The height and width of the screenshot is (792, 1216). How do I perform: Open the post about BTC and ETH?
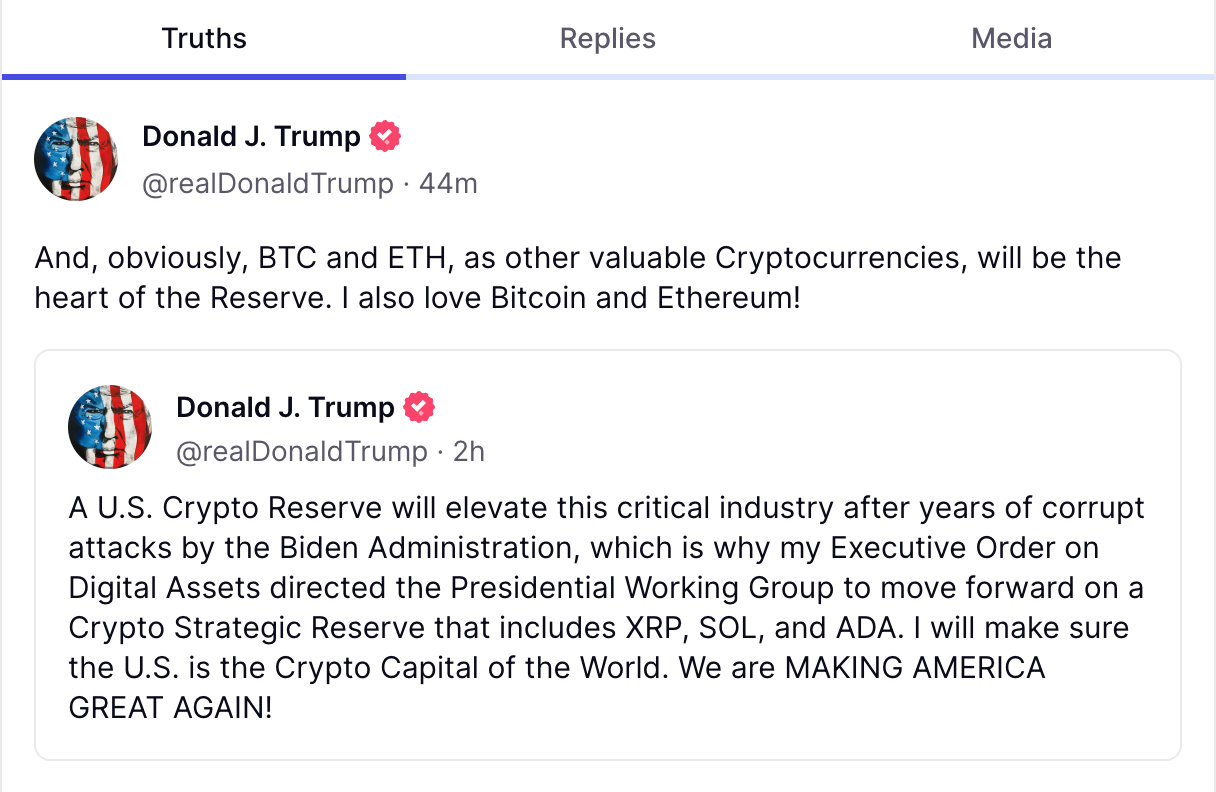578,278
